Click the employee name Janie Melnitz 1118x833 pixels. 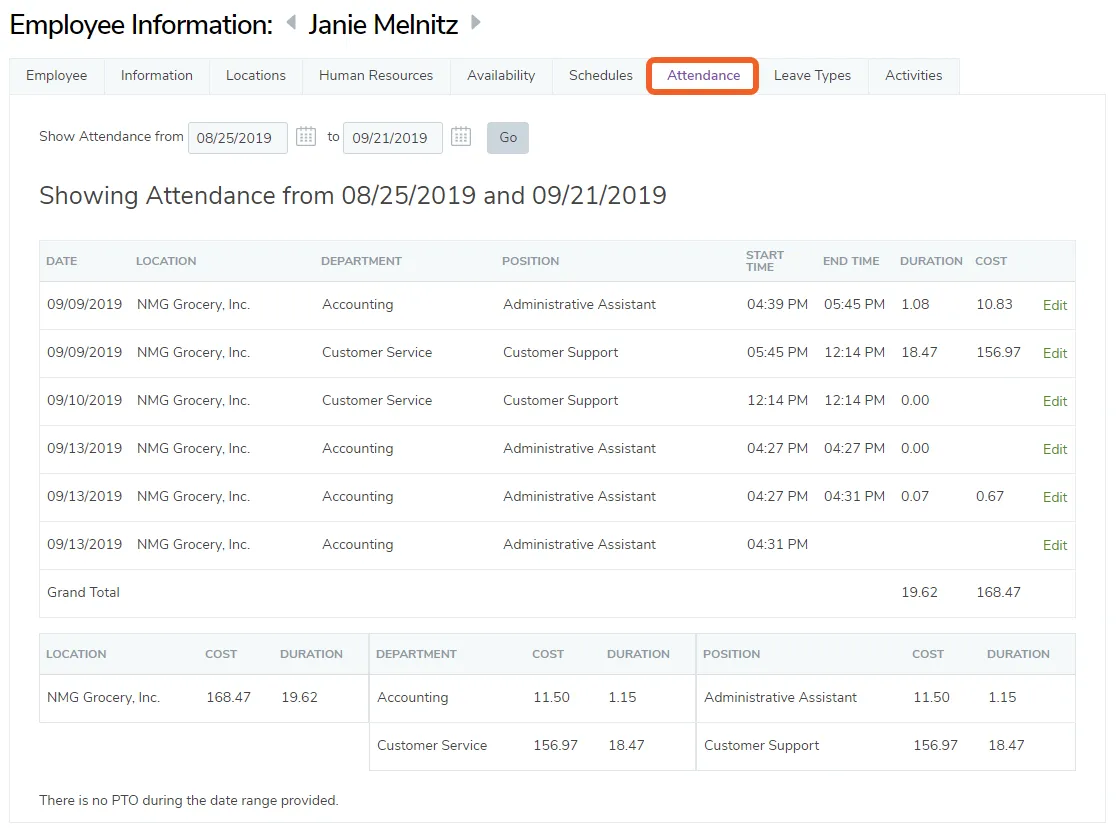click(x=383, y=25)
